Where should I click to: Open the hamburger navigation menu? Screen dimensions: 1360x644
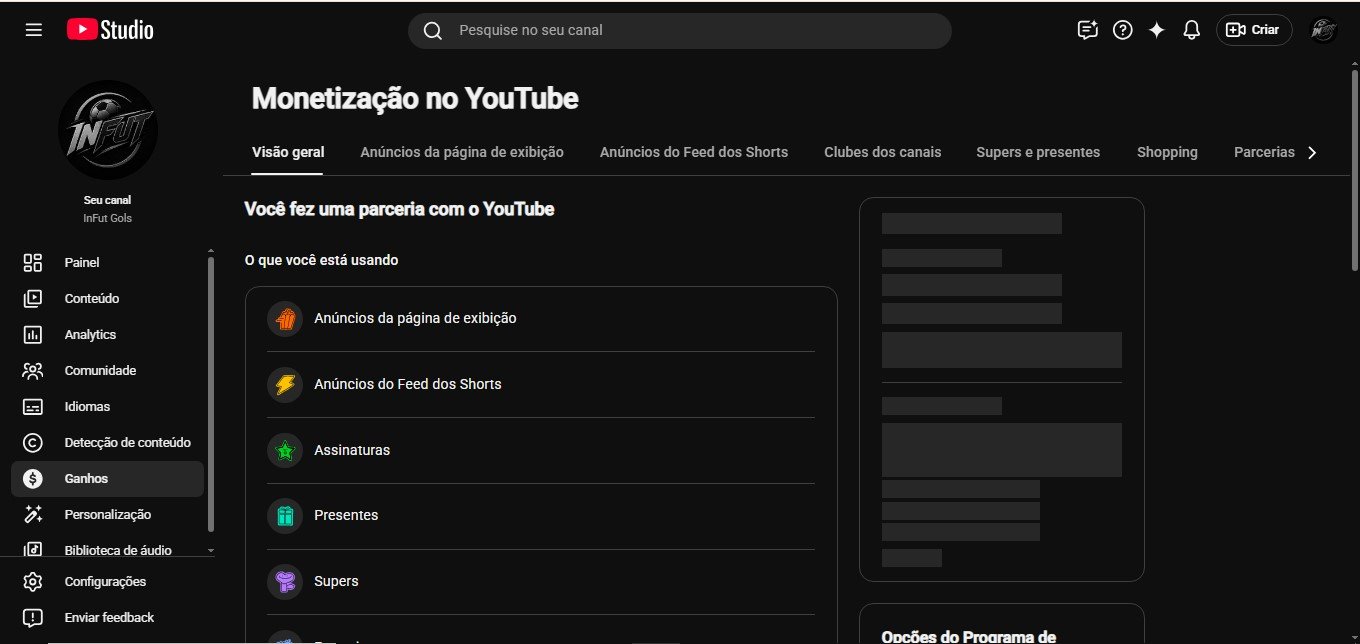(x=34, y=30)
